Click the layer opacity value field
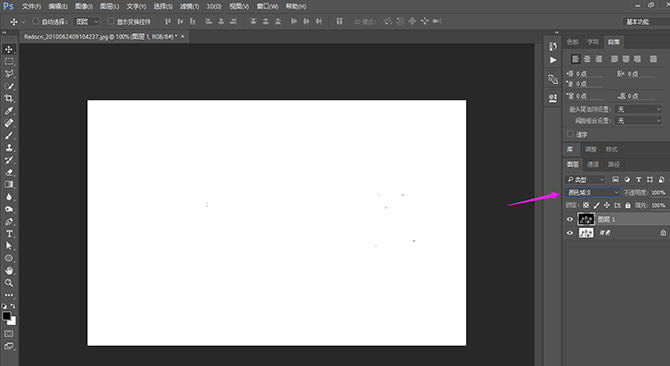The image size is (670, 366). [658, 193]
